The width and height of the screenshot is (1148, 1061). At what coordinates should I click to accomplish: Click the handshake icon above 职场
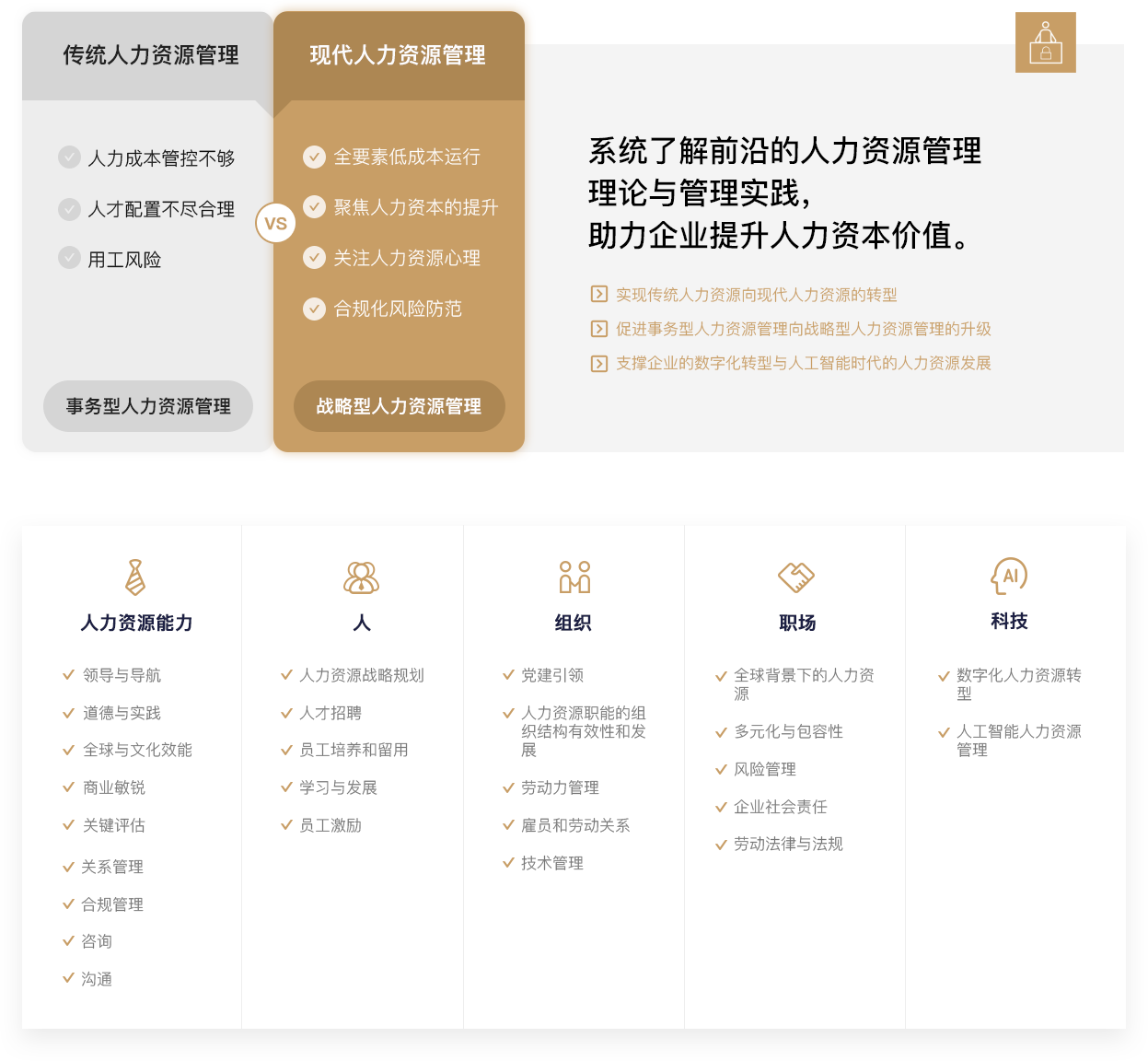click(x=796, y=577)
